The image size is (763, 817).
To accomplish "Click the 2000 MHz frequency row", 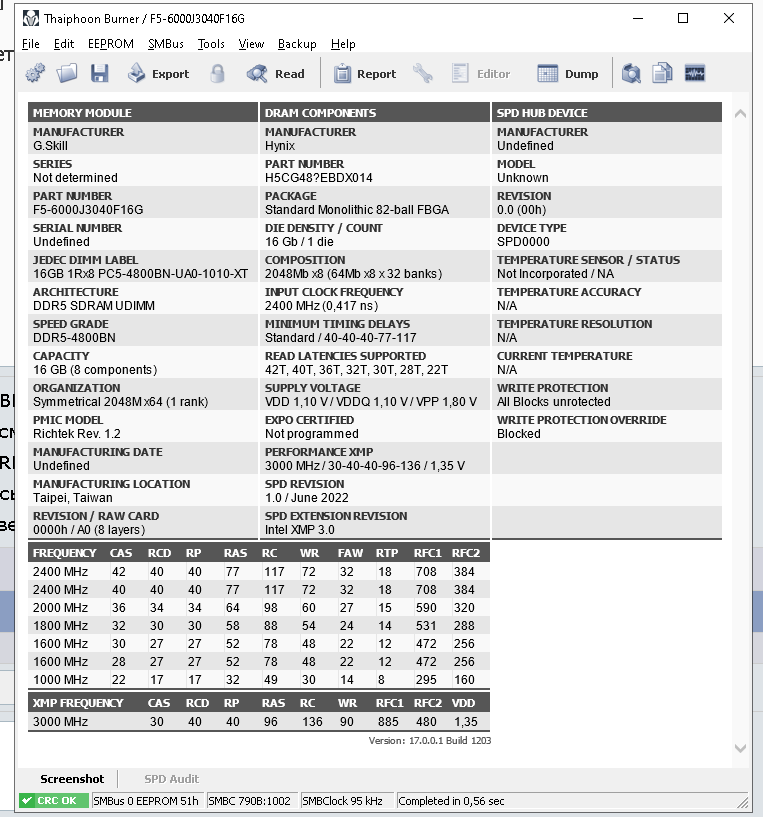I will tap(259, 608).
